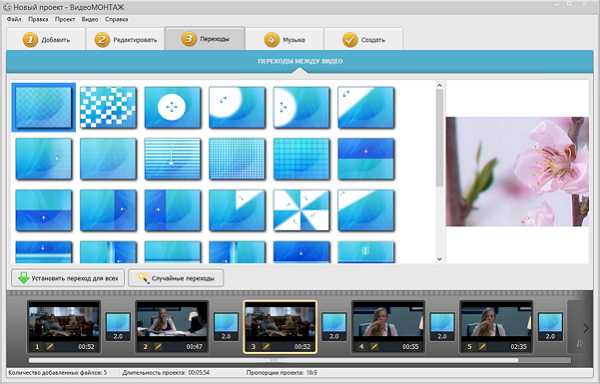600x384 pixels.
Task: Choose the wipe from right side transition
Action: tap(108, 210)
